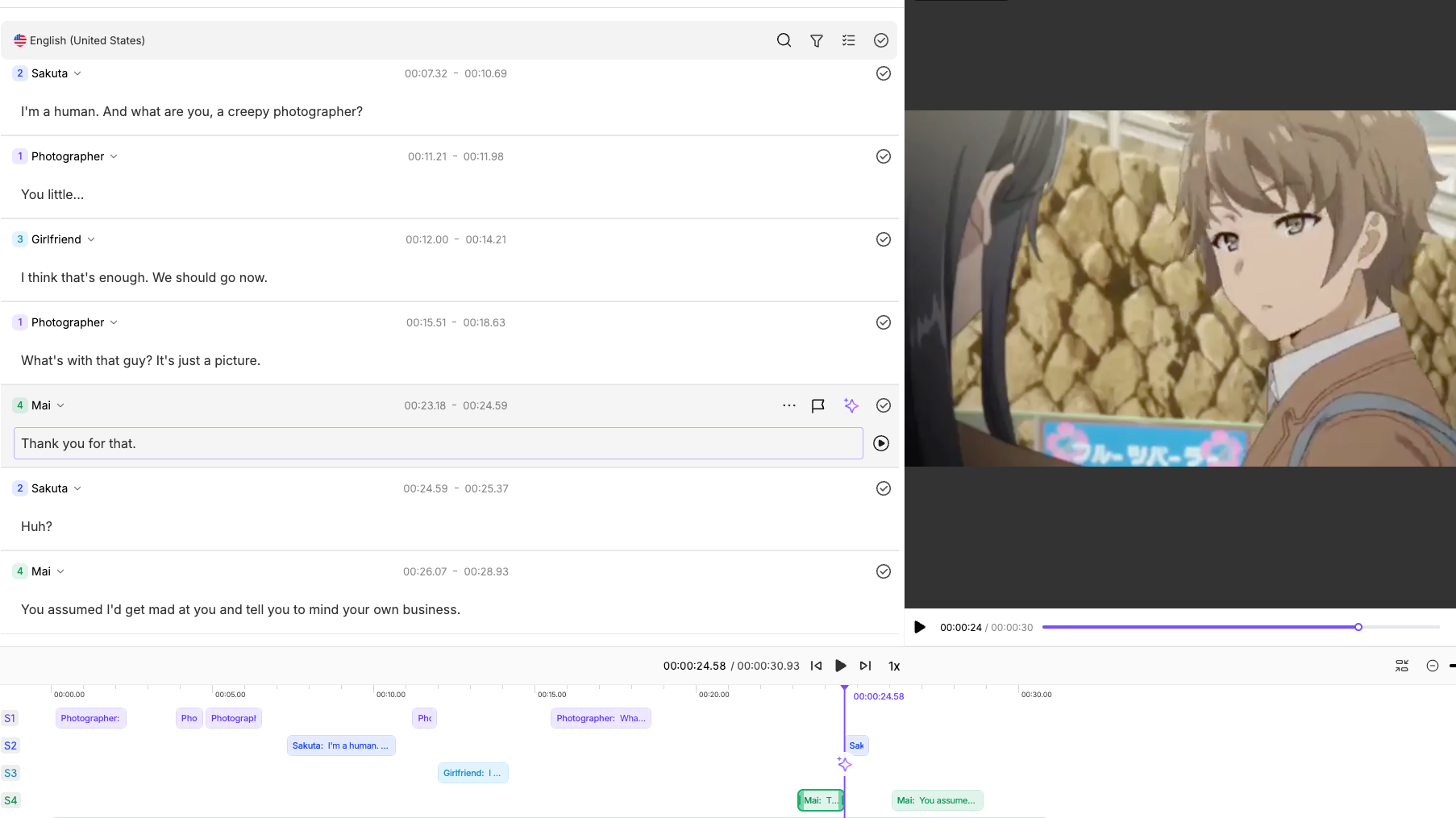Click 'You assumed I'd get mad' transcript text
1456x818 pixels.
(x=241, y=609)
